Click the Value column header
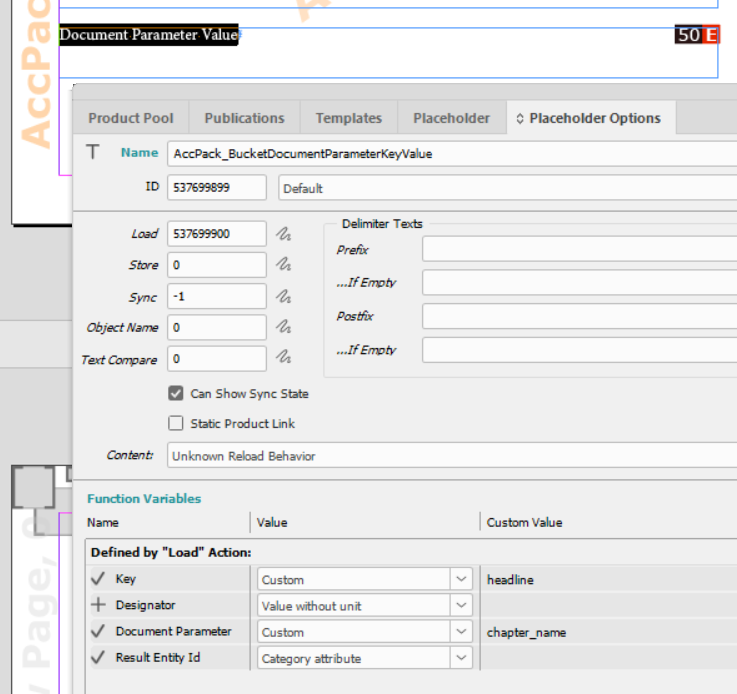Image resolution: width=737 pixels, height=694 pixels. coord(272,522)
